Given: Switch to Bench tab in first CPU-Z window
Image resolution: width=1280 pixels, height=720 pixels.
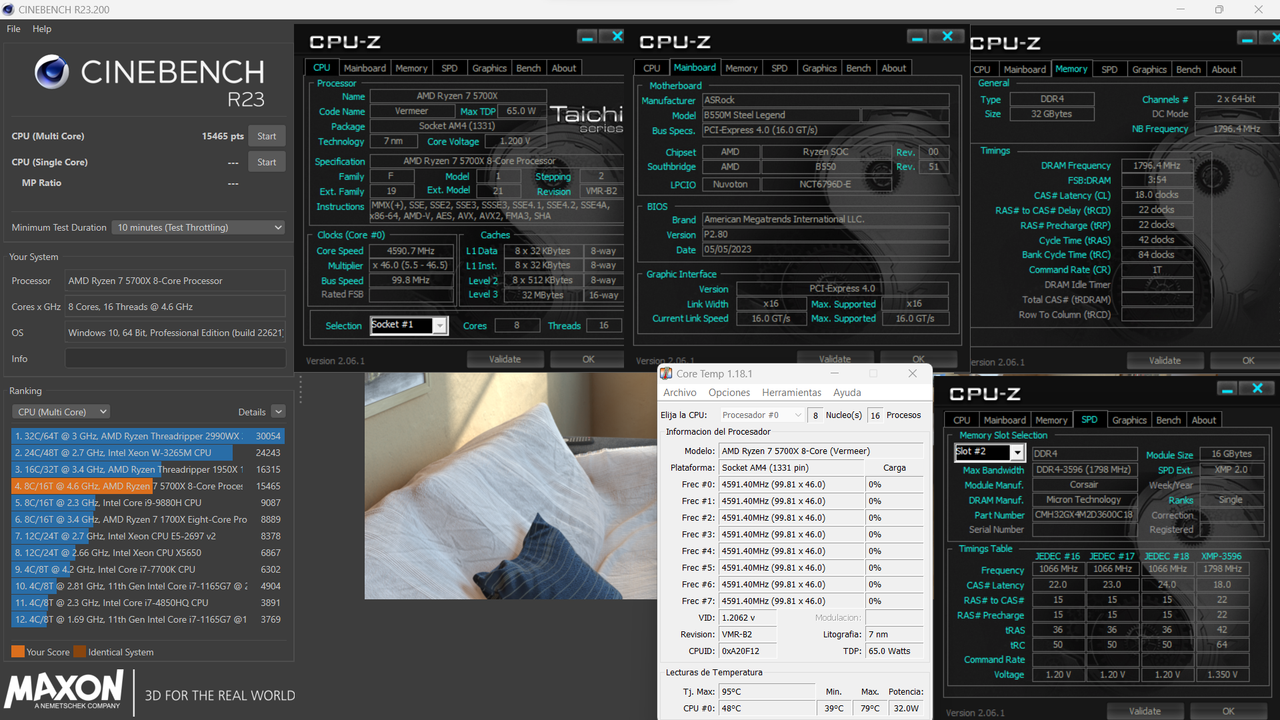Looking at the screenshot, I should 528,68.
